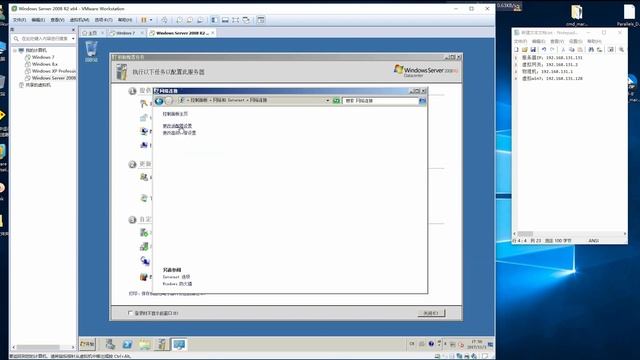Open PowerShell from guest taskbar

(127, 344)
